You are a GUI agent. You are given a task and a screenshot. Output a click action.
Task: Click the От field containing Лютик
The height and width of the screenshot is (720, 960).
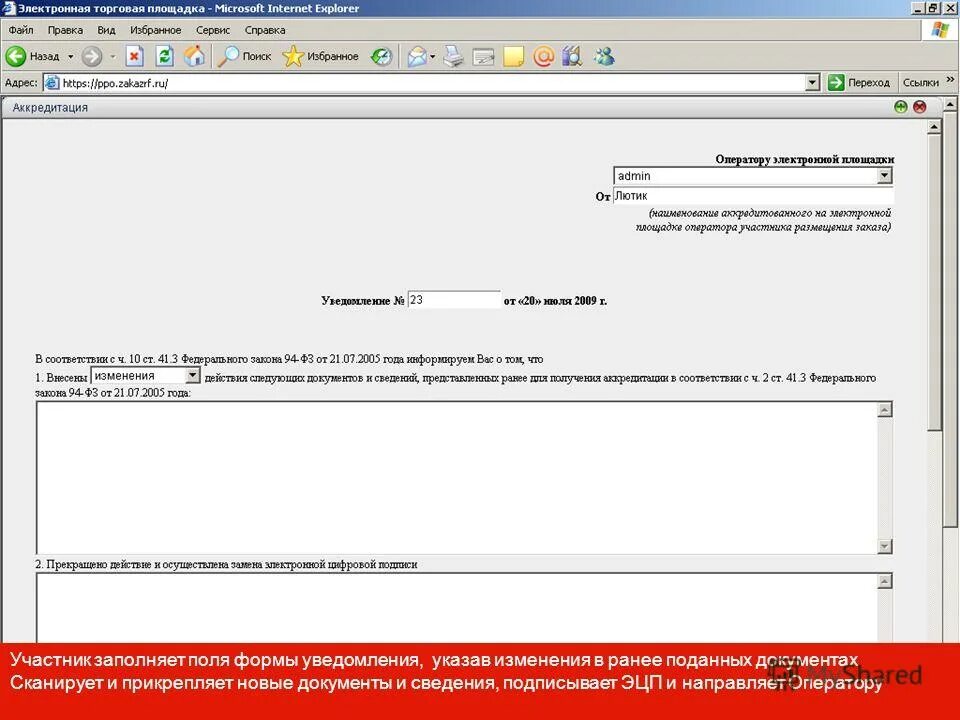(x=753, y=196)
